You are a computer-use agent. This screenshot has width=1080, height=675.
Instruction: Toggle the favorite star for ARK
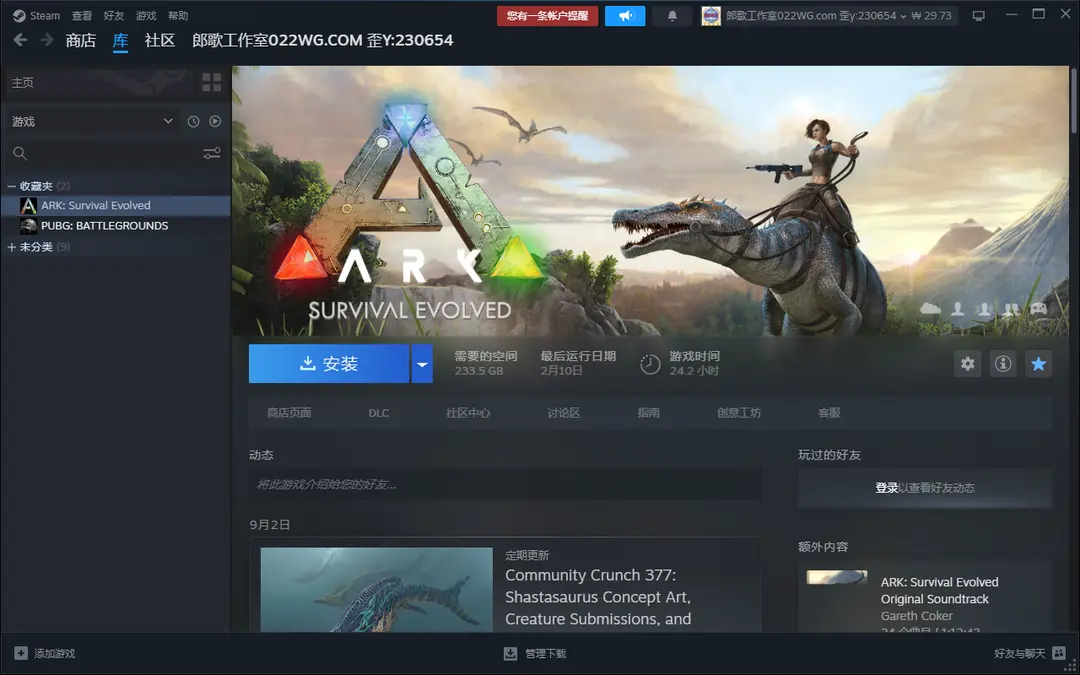click(1039, 364)
